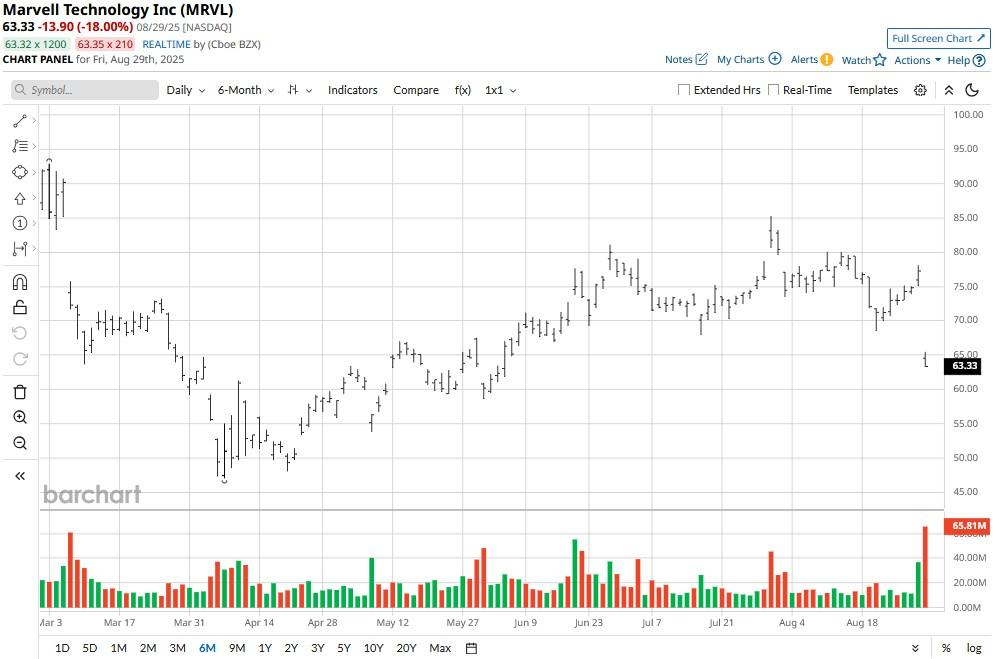Select the 1M range tab

119,648
